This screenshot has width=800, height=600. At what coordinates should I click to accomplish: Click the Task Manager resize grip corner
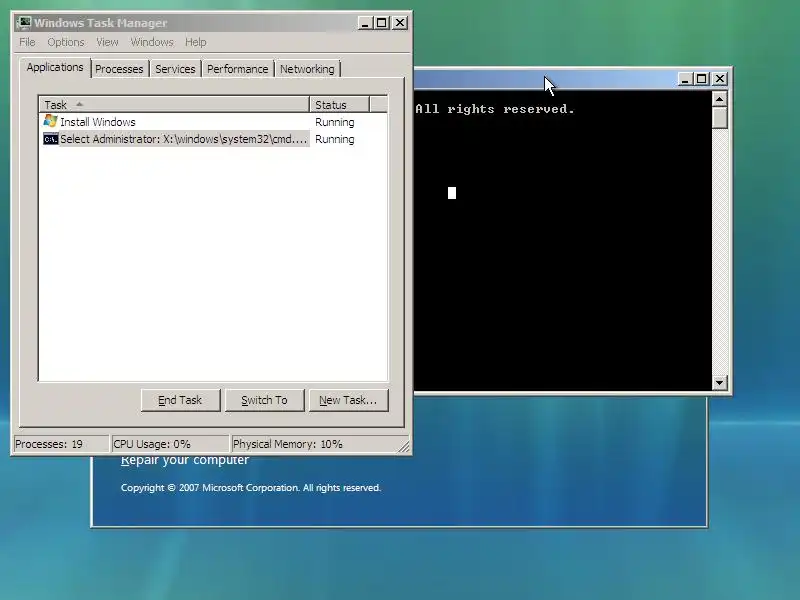(x=404, y=447)
